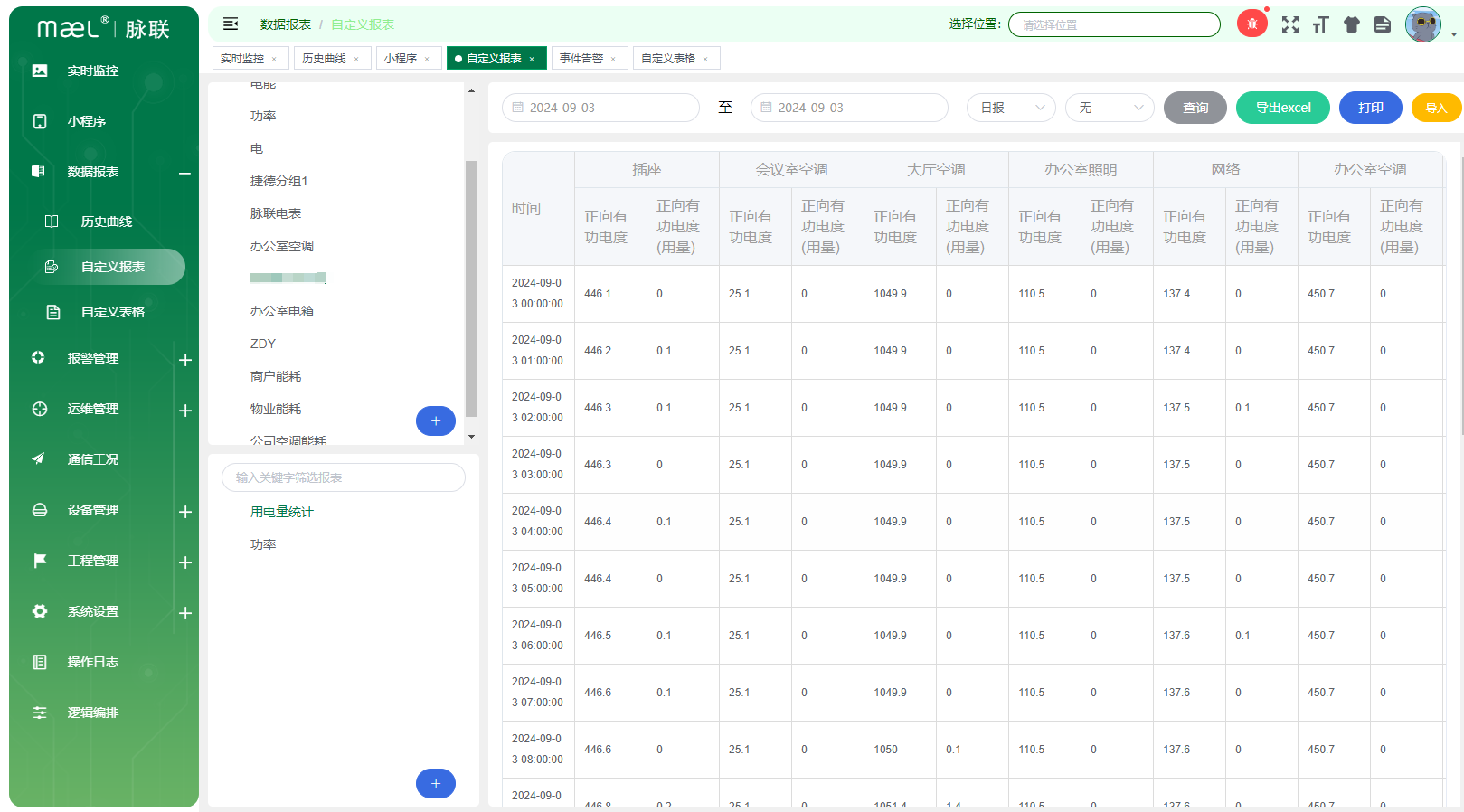Image resolution: width=1464 pixels, height=812 pixels.
Task: Switch to the 事件告警 tab
Action: pos(581,59)
